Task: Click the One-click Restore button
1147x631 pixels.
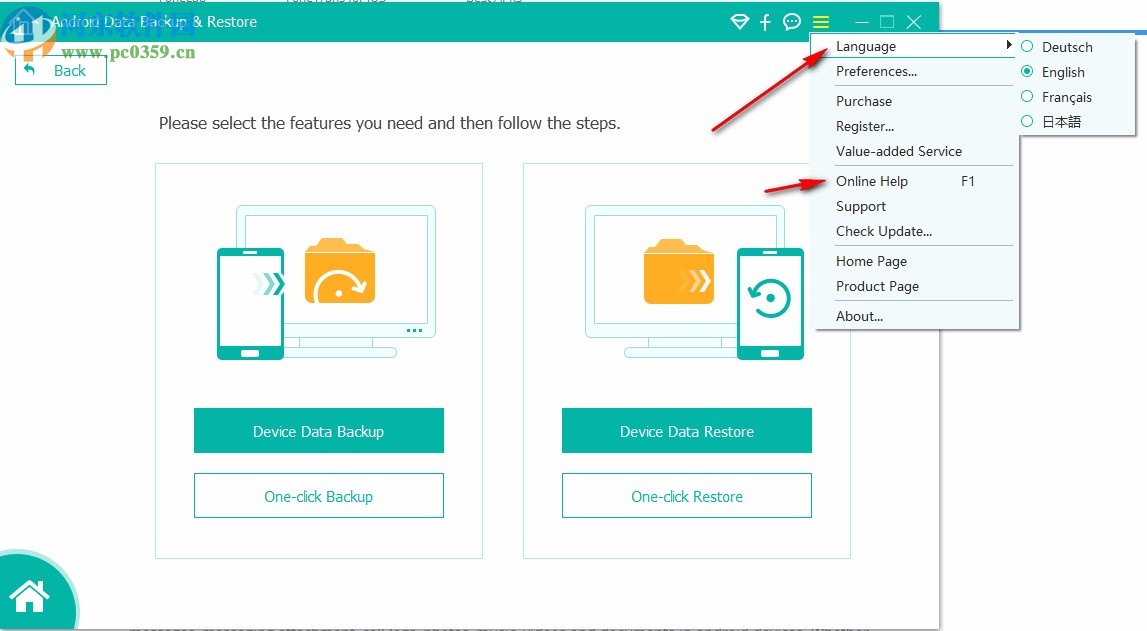Action: 686,496
